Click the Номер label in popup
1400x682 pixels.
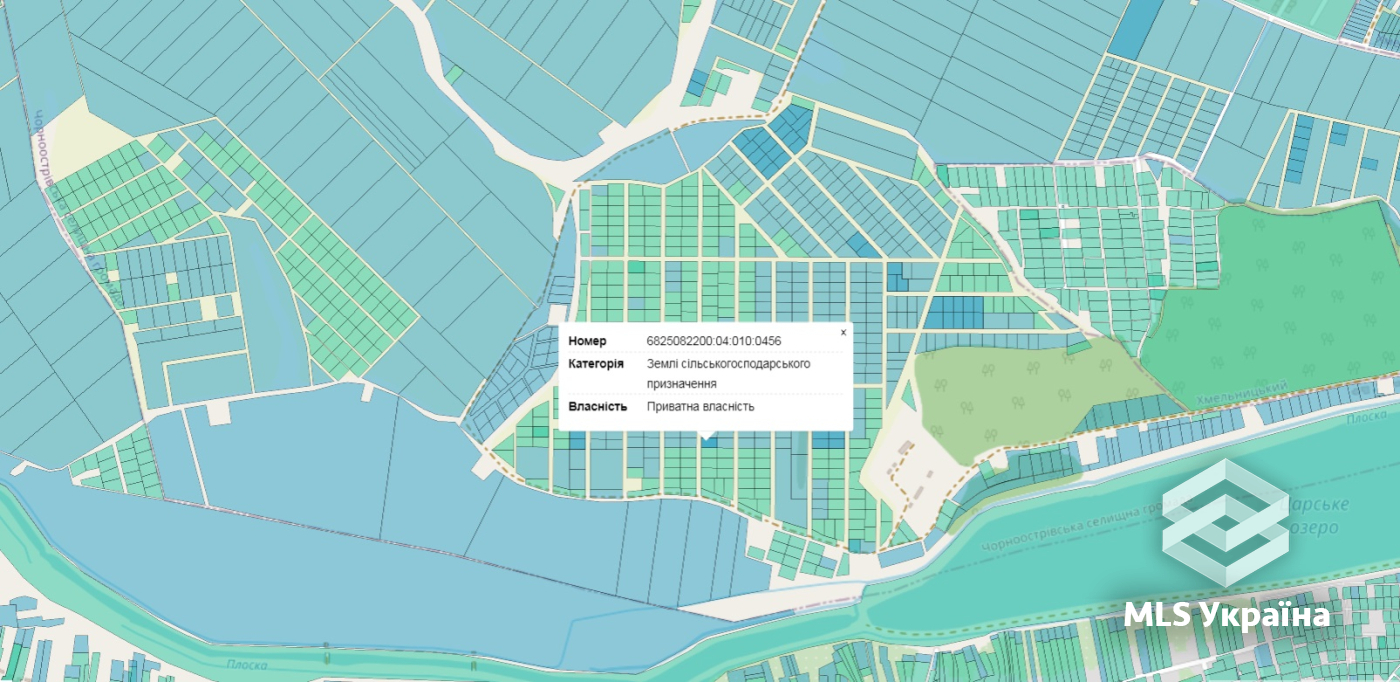[587, 341]
